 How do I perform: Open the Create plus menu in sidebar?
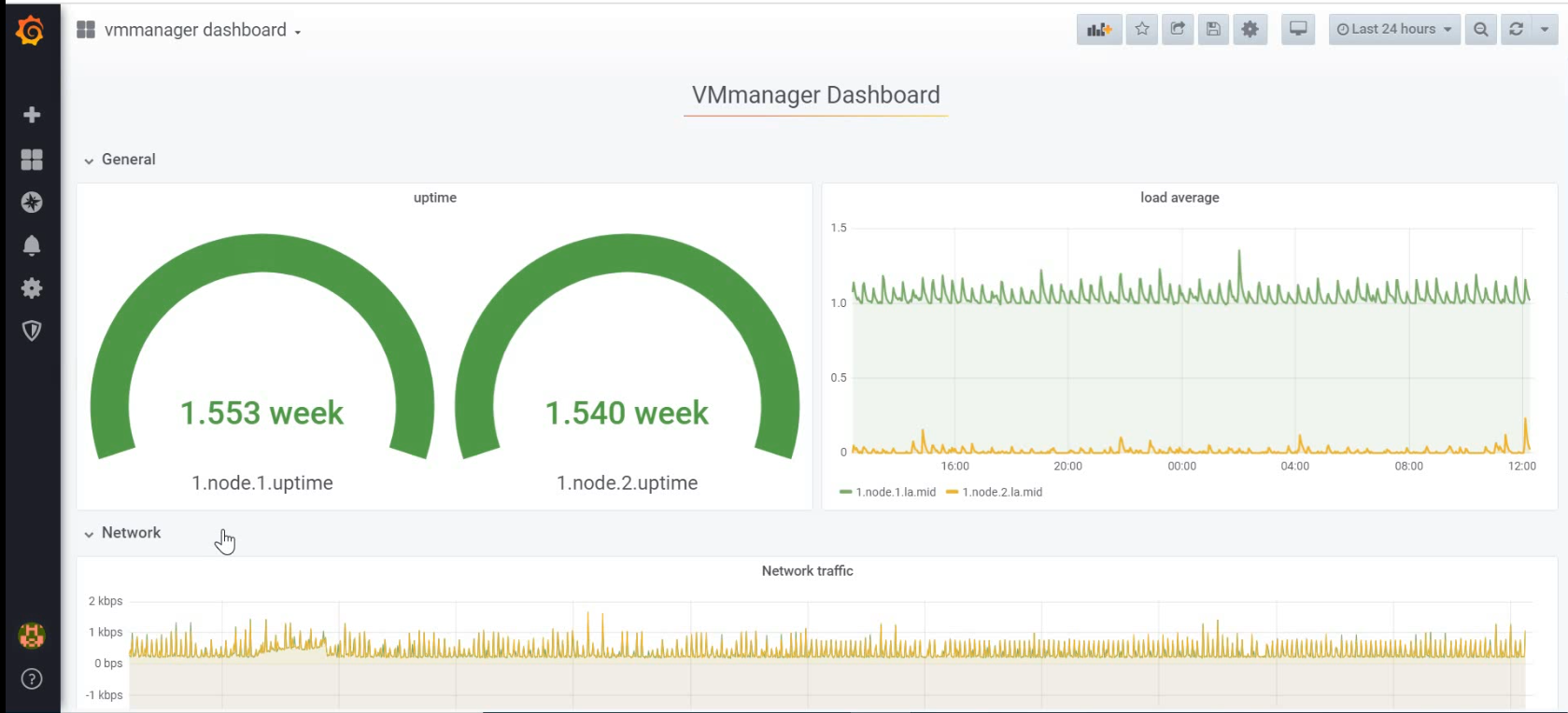coord(32,115)
